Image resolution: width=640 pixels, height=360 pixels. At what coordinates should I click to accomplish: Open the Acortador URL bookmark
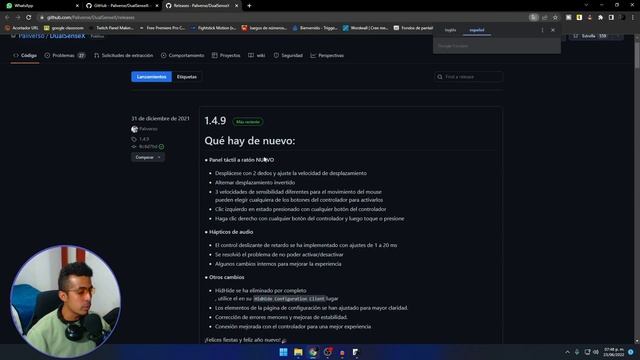tap(22, 28)
